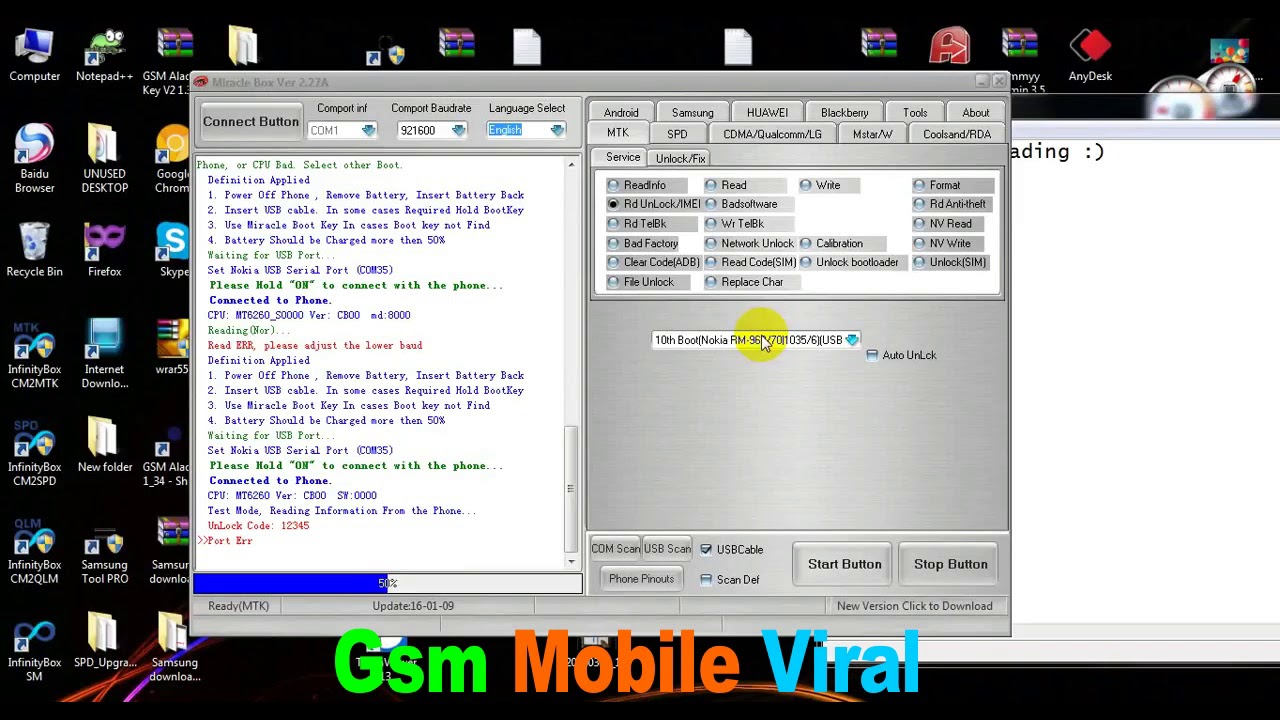Open InfinityBox CM2QLM shortcut

coord(34,550)
